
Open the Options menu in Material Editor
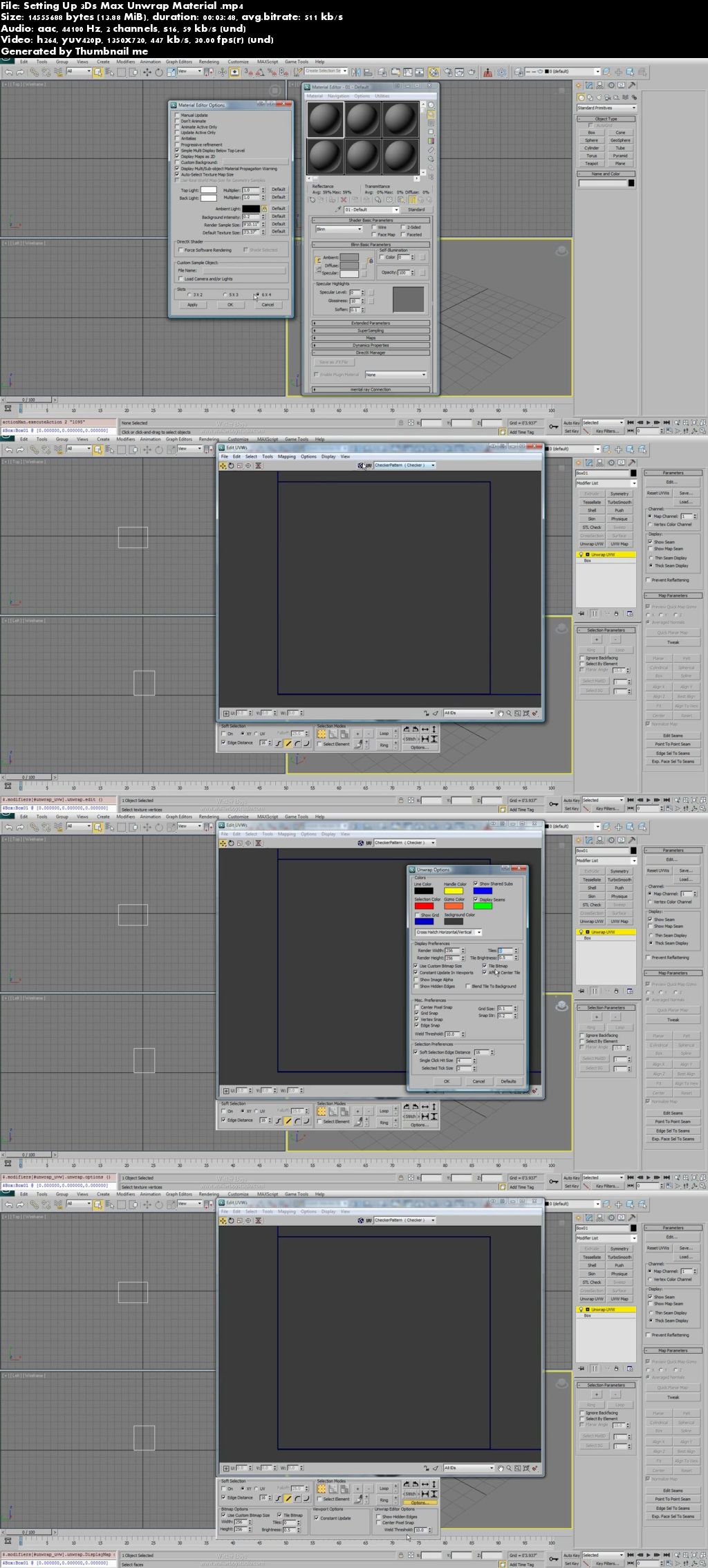(362, 96)
